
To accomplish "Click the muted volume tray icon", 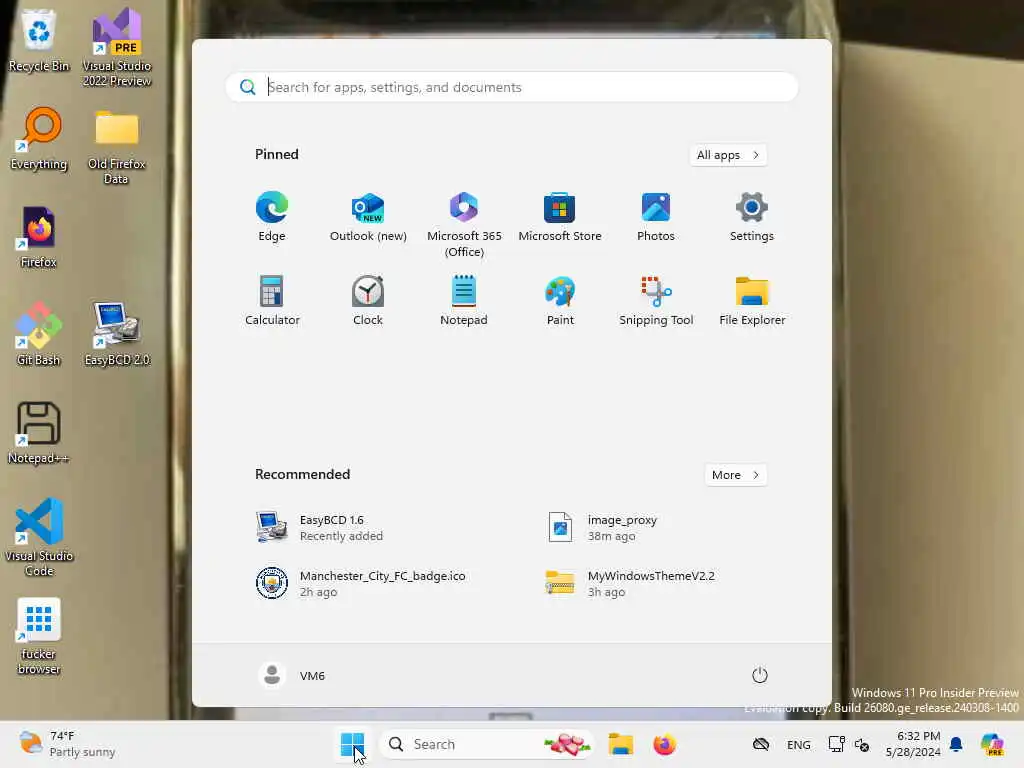I will (862, 744).
